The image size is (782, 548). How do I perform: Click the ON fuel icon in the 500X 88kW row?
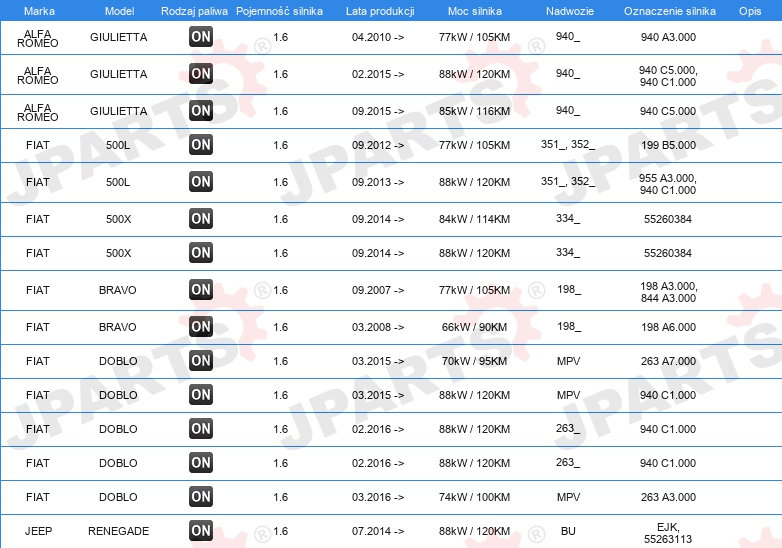pyautogui.click(x=201, y=253)
